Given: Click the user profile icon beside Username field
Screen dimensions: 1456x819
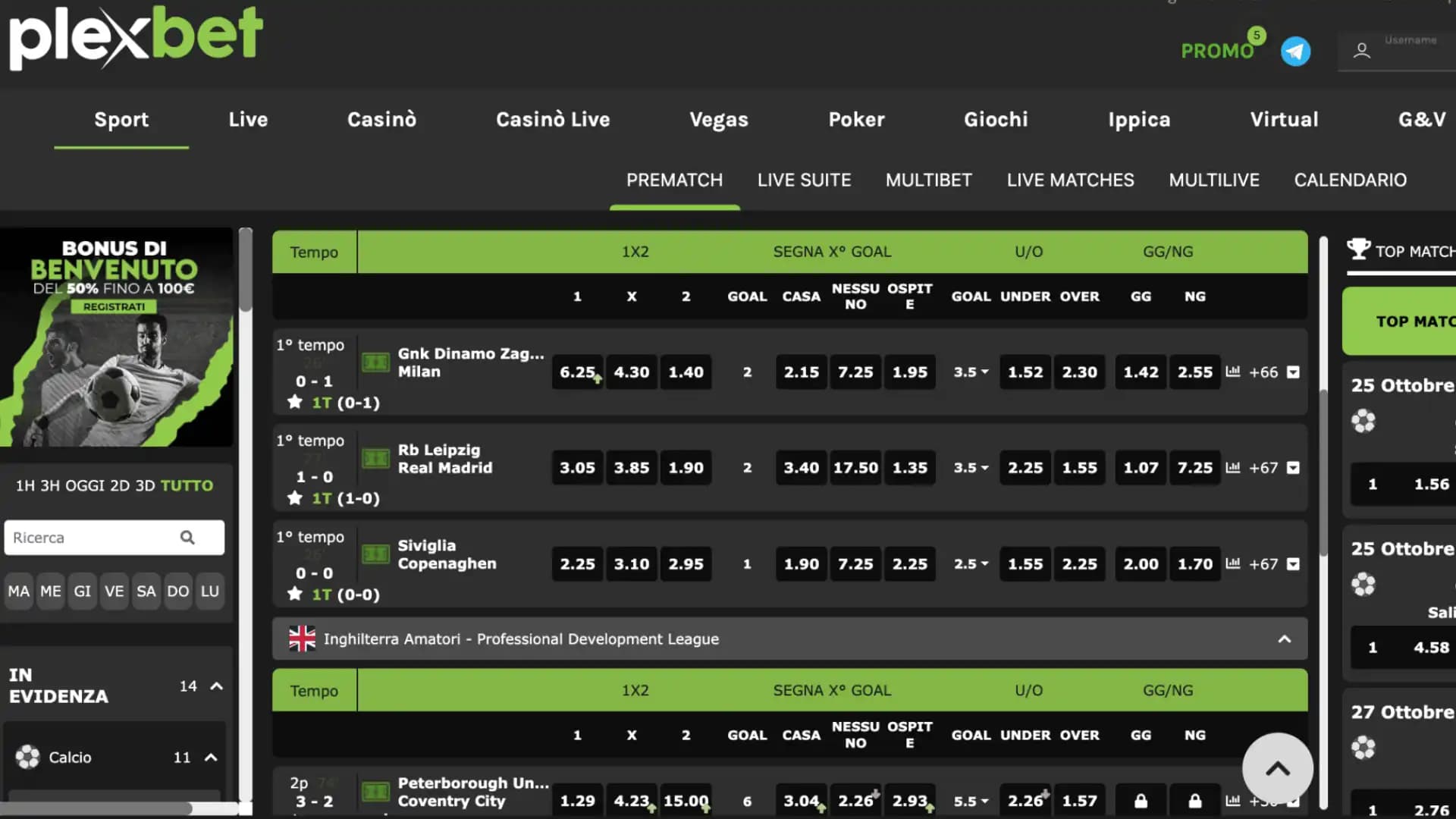Looking at the screenshot, I should pos(1361,51).
